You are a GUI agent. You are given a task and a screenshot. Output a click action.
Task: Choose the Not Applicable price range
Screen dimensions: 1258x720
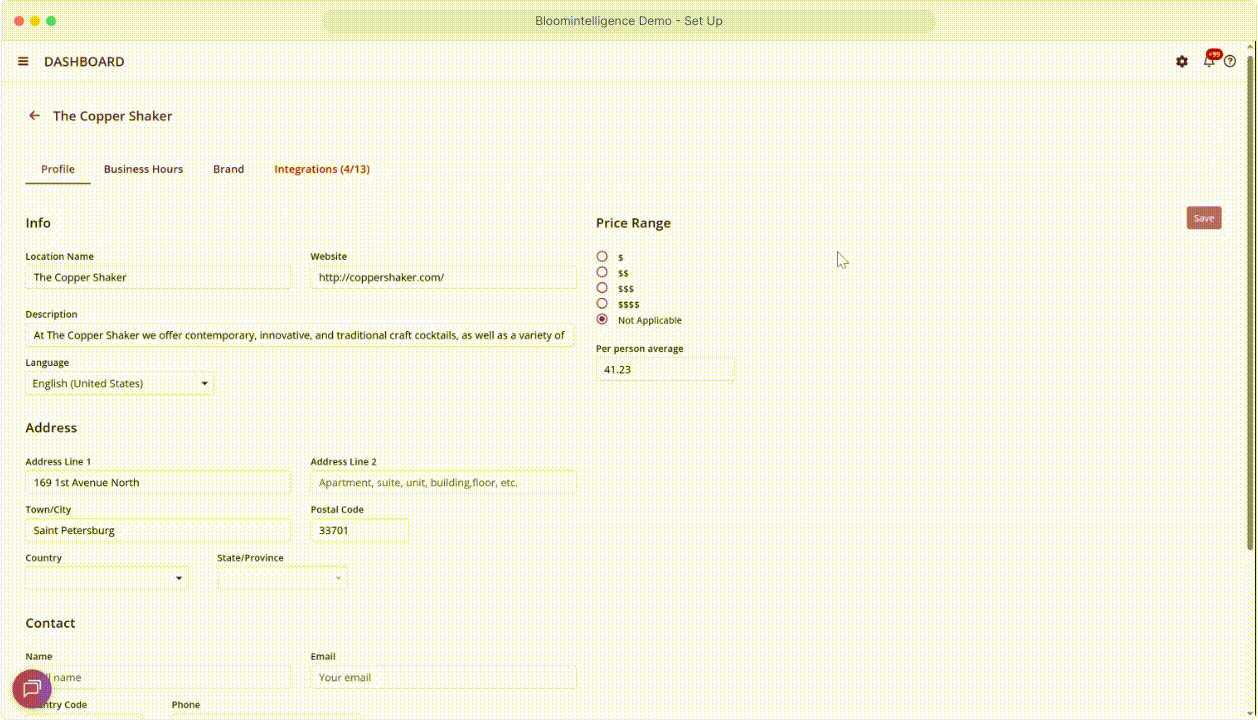click(602, 320)
